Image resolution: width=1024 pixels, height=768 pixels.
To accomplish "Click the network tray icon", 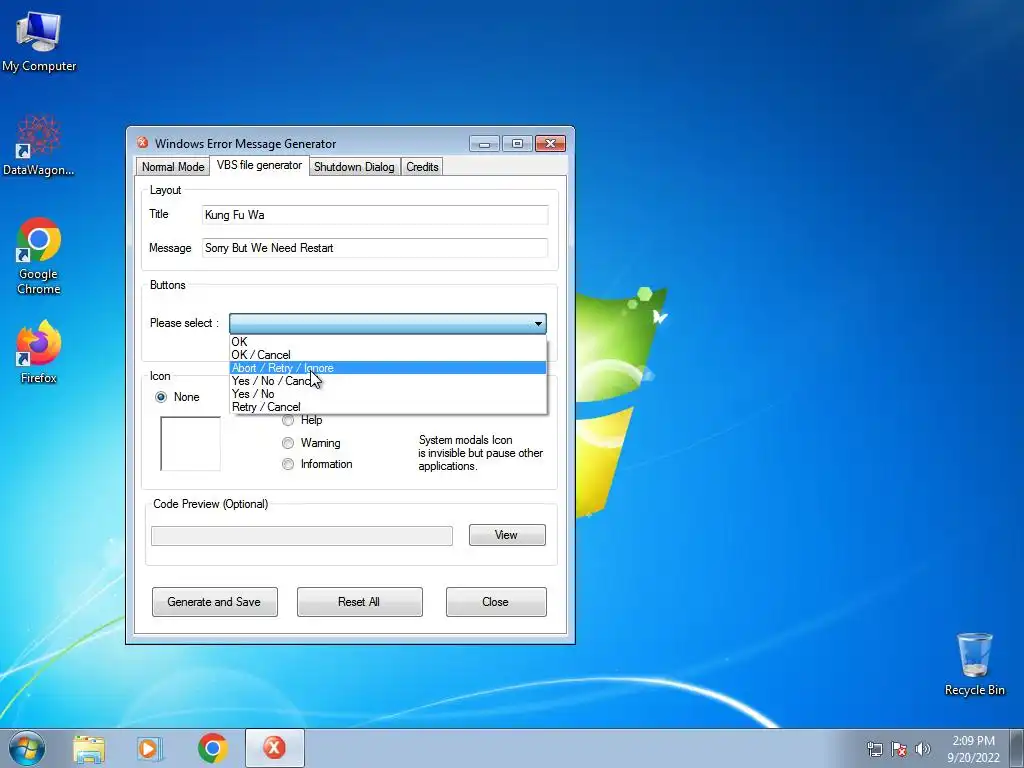I will [x=874, y=749].
